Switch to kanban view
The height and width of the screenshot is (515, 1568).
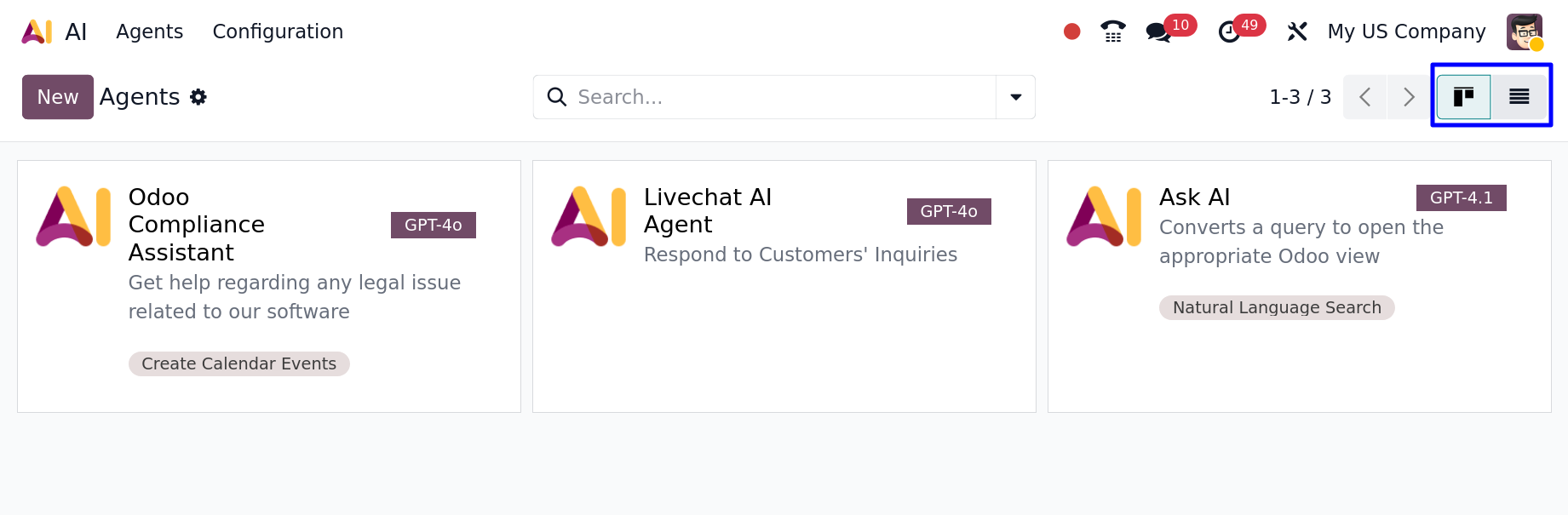coord(1463,97)
